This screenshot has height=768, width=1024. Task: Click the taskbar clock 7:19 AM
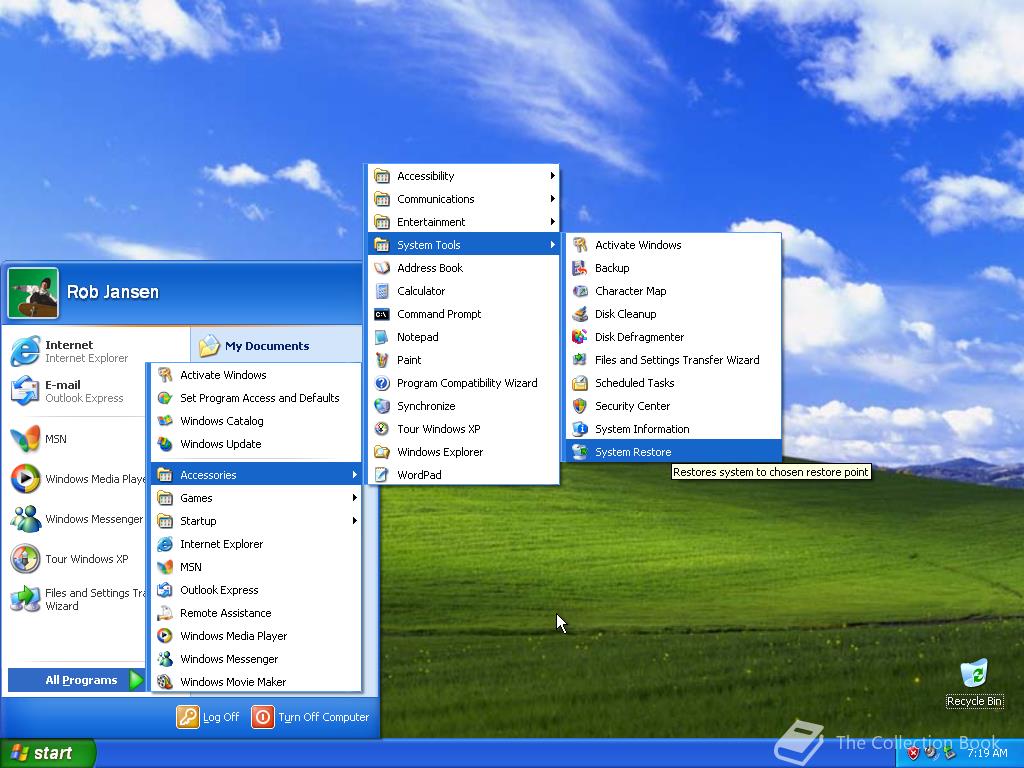pos(987,753)
